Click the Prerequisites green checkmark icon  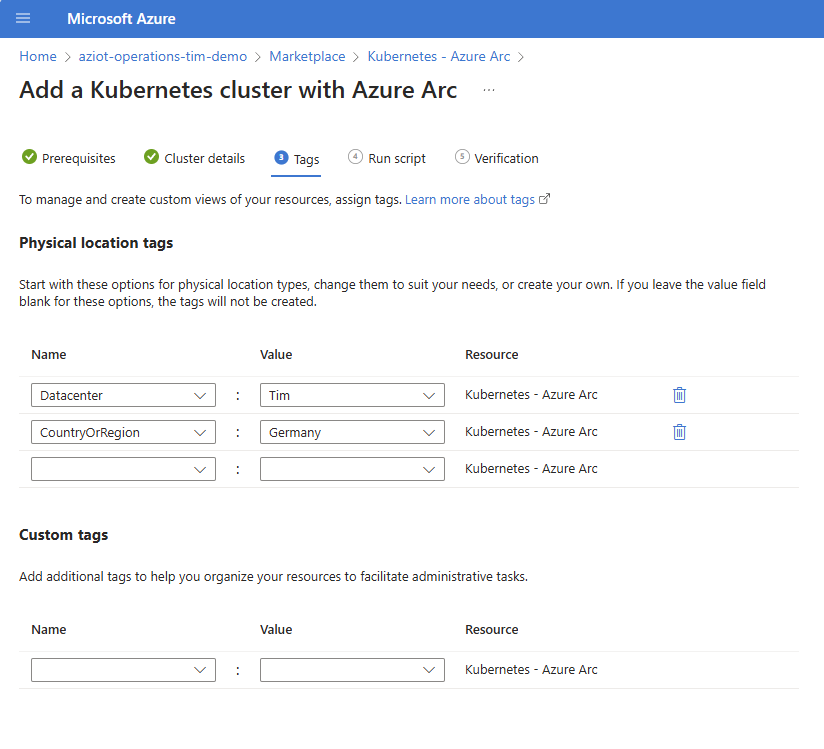coord(29,157)
